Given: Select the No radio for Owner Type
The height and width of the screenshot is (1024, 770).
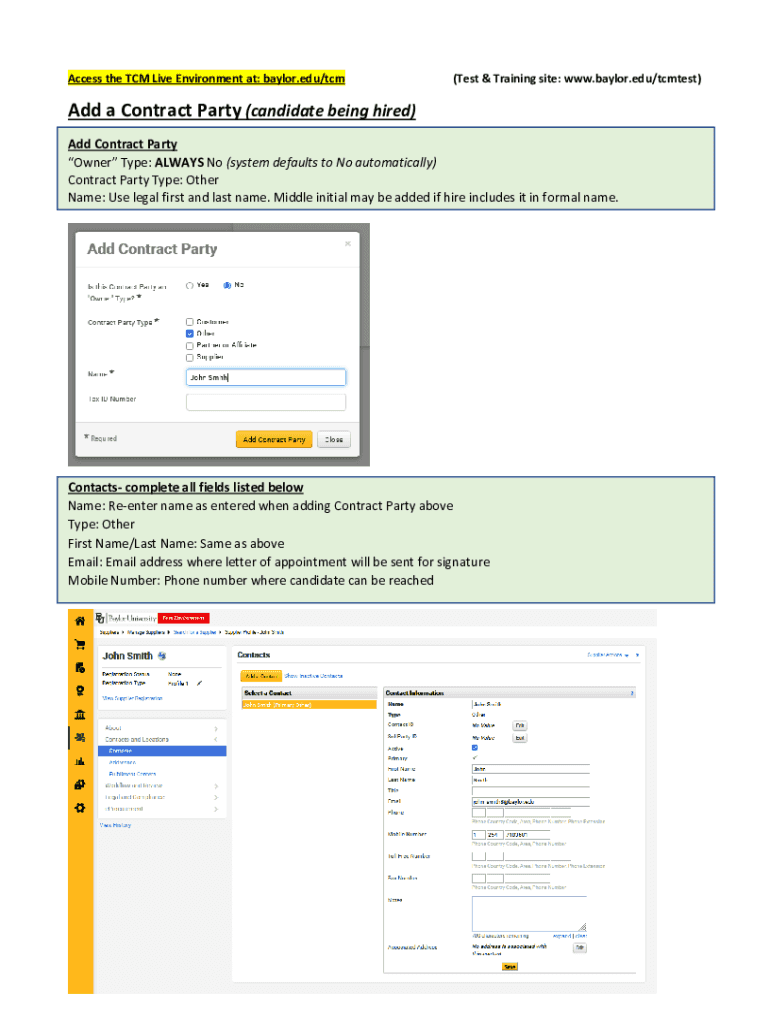Looking at the screenshot, I should pyautogui.click(x=227, y=285).
